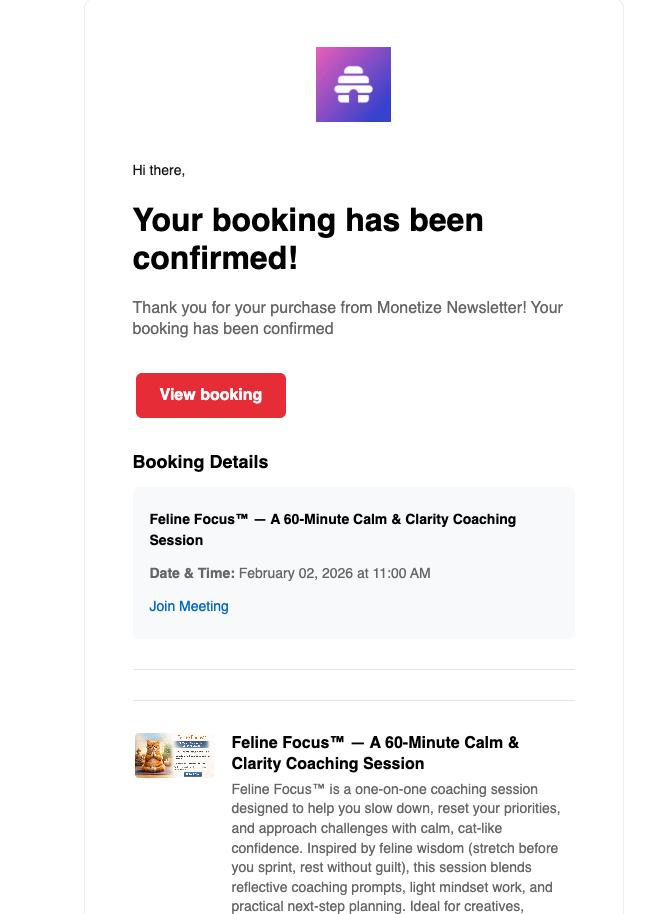This screenshot has width=663, height=914.
Task: Open the Join Meeting link
Action: 189,606
